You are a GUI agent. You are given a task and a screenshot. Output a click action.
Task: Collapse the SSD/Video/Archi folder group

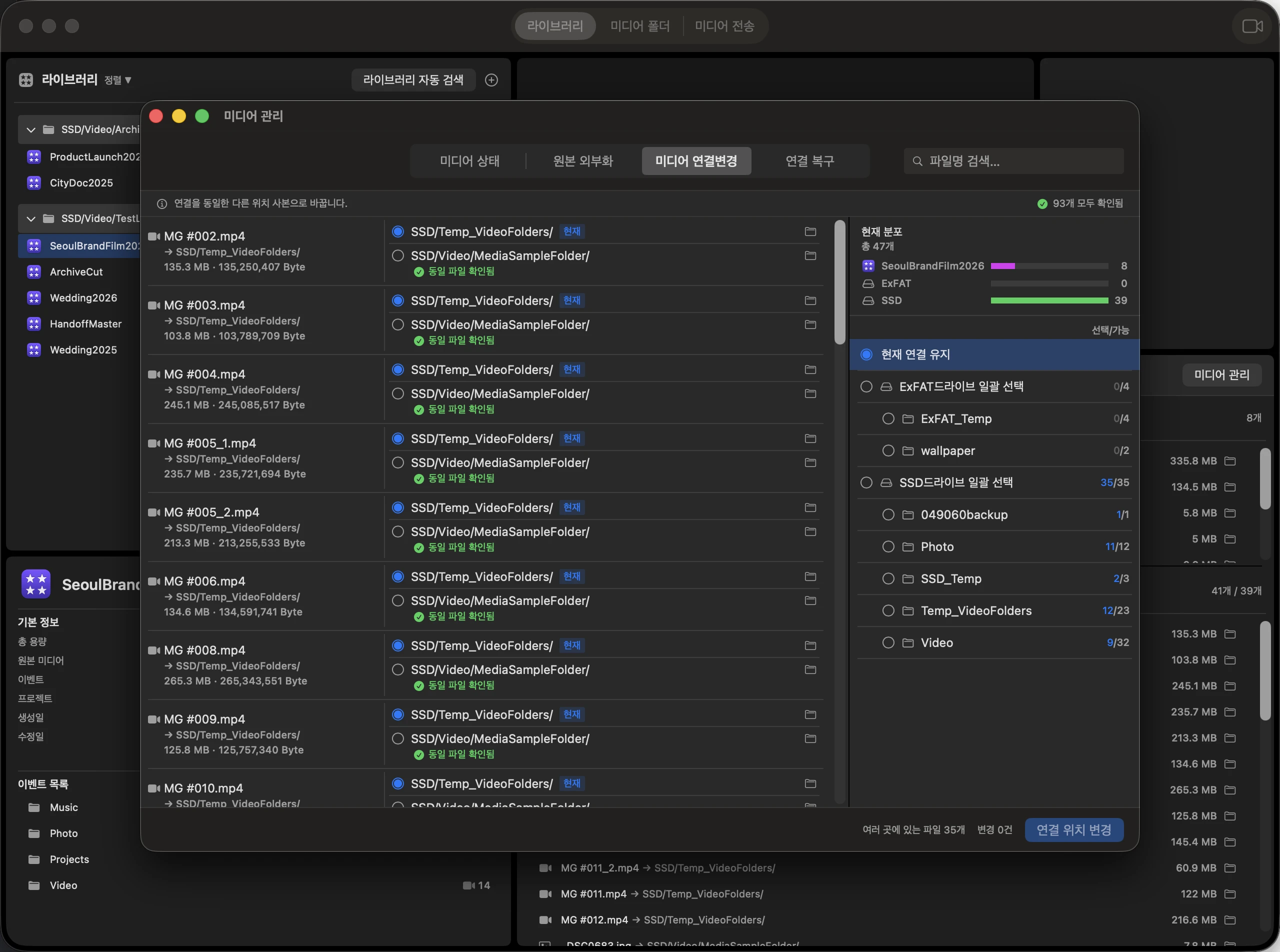[x=31, y=129]
